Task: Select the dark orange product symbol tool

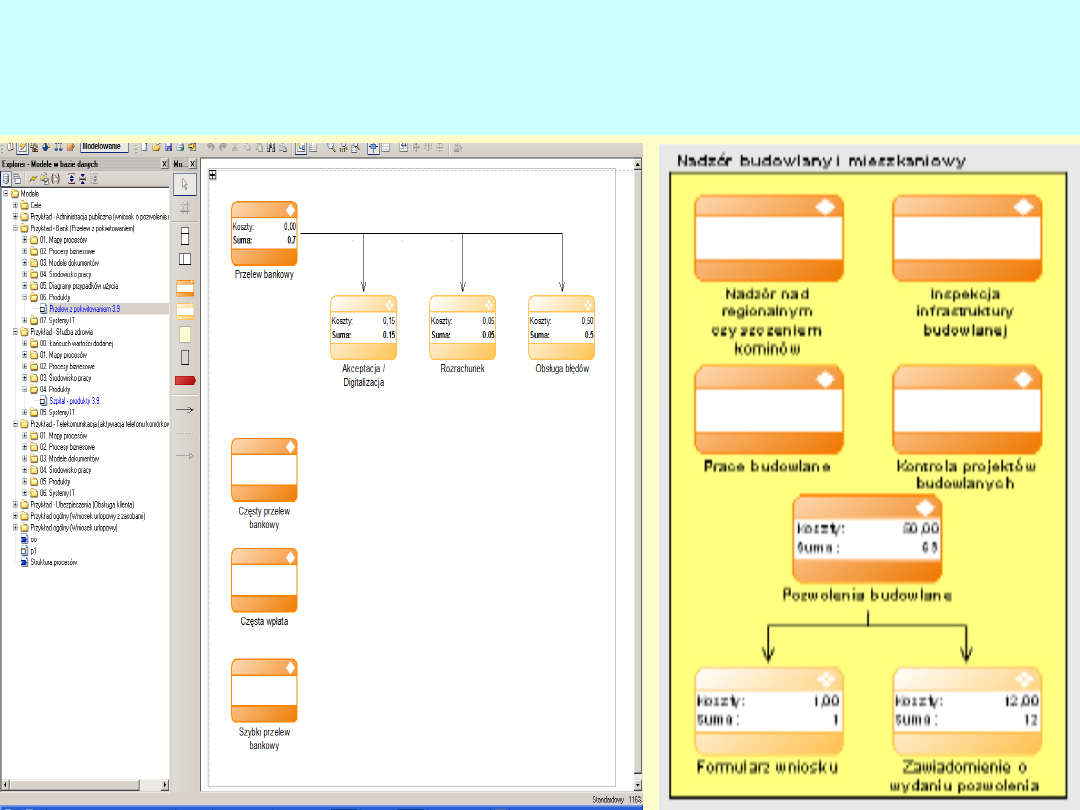Action: (x=185, y=288)
